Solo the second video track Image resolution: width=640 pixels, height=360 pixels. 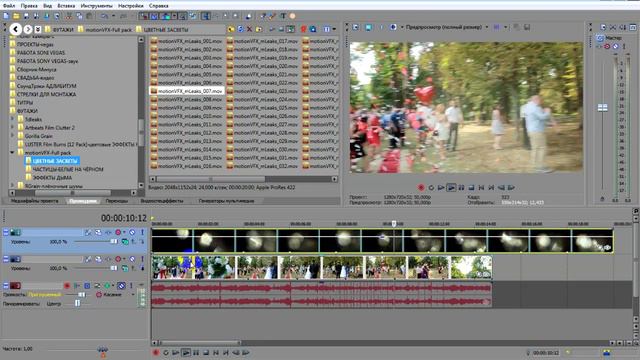coord(142,259)
